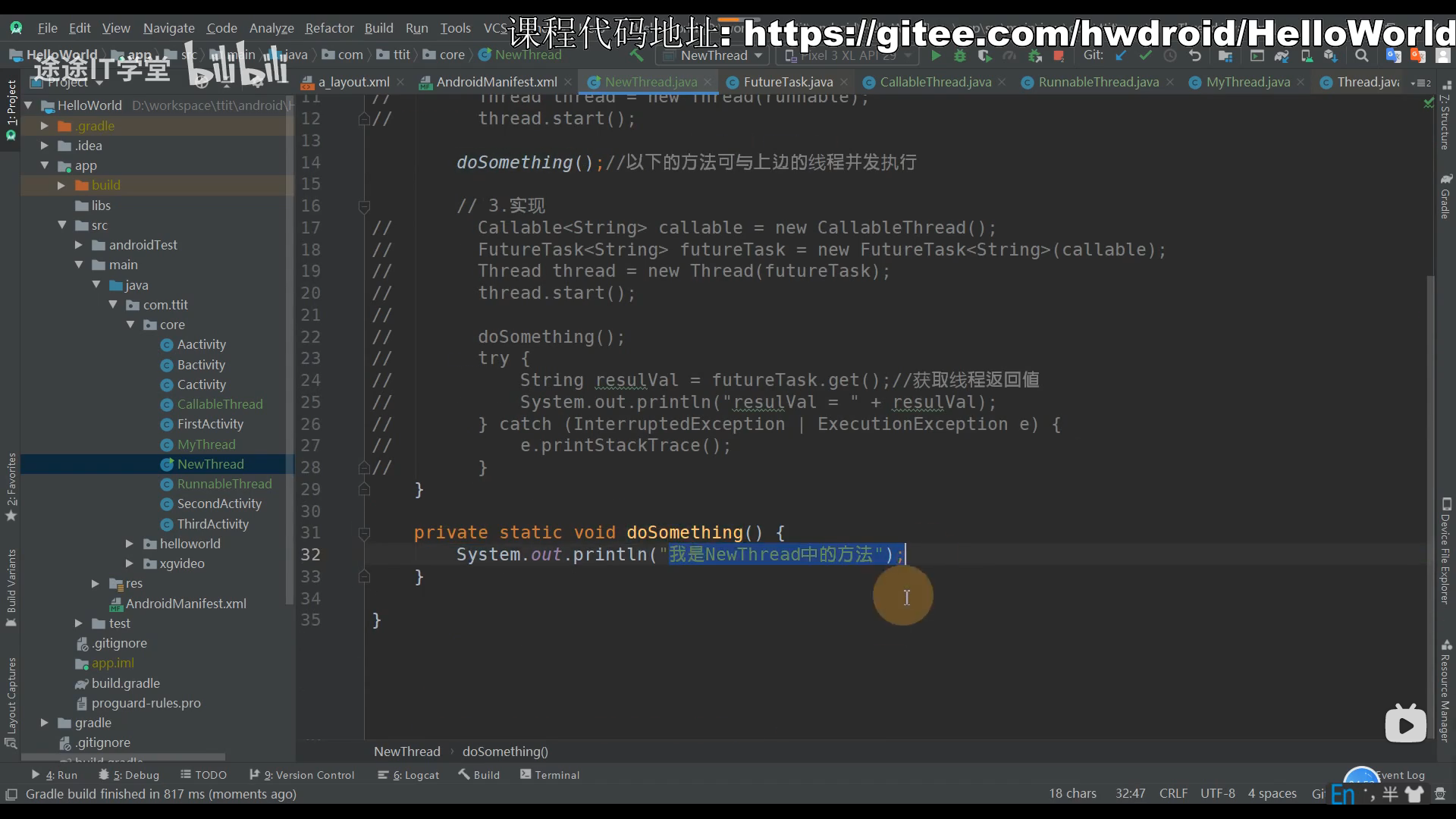Open the Pixel 3 XL device selector dropdown
The height and width of the screenshot is (819, 1456).
point(848,55)
